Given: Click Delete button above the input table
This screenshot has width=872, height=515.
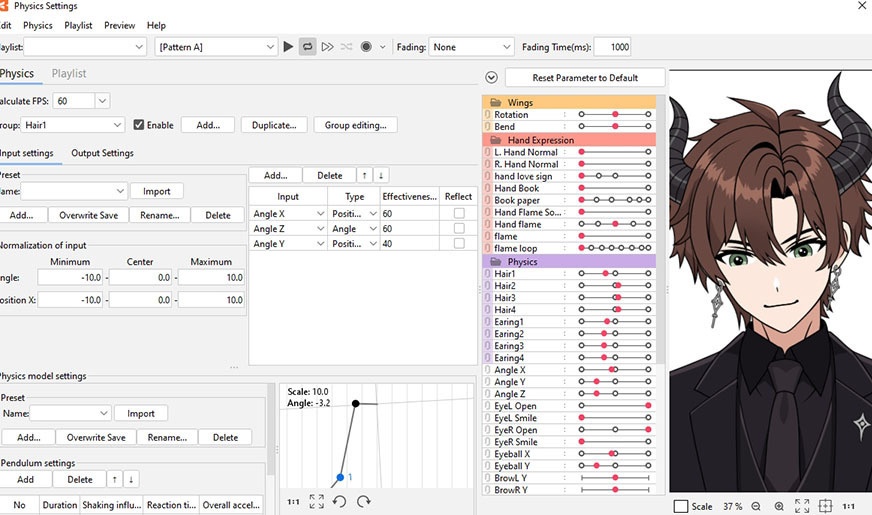Looking at the screenshot, I should (x=330, y=175).
